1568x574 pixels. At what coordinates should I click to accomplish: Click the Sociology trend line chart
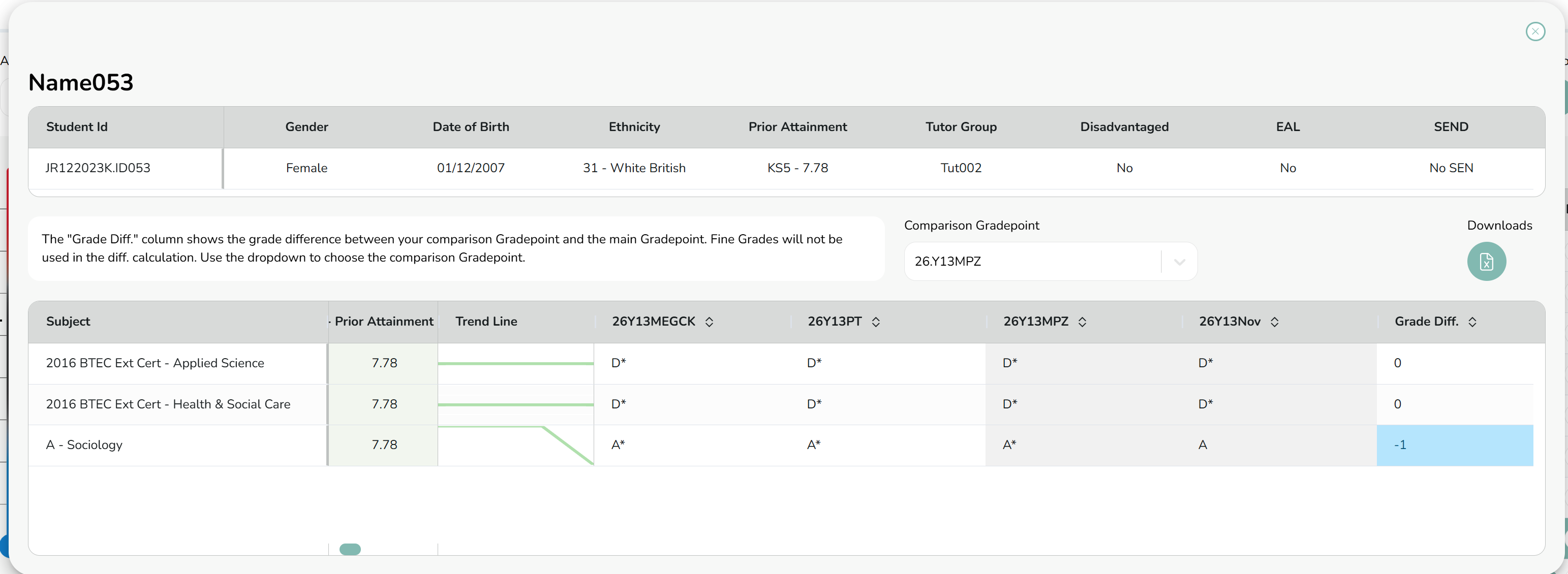tap(515, 445)
